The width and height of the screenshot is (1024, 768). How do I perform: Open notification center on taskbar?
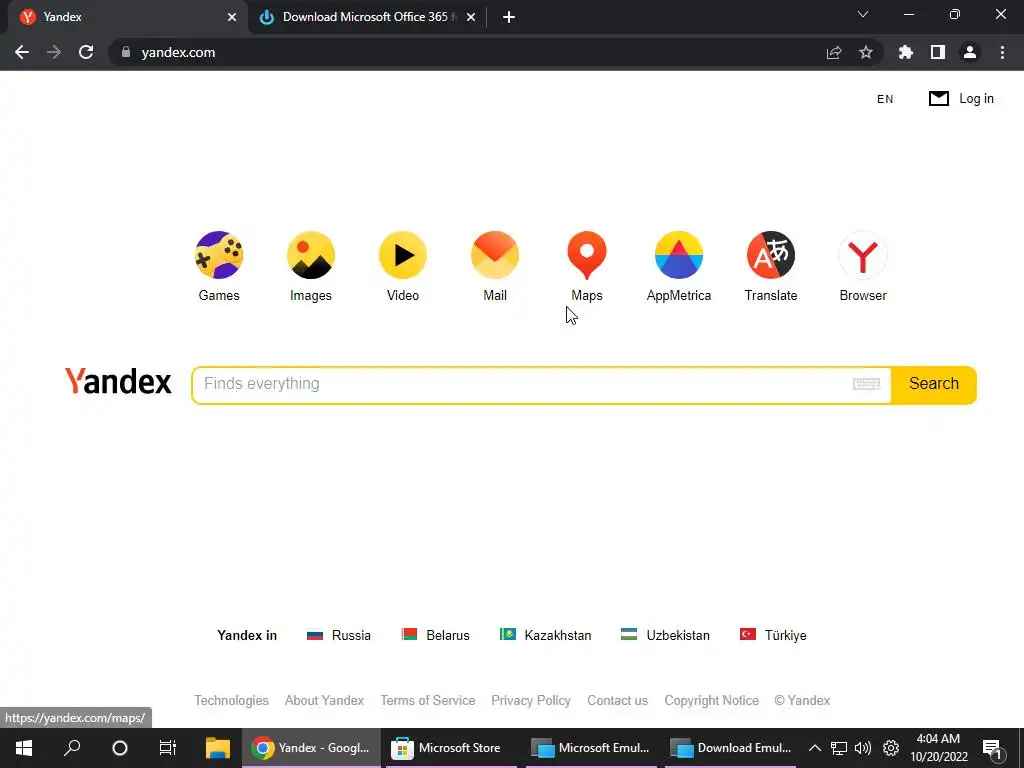click(x=992, y=748)
